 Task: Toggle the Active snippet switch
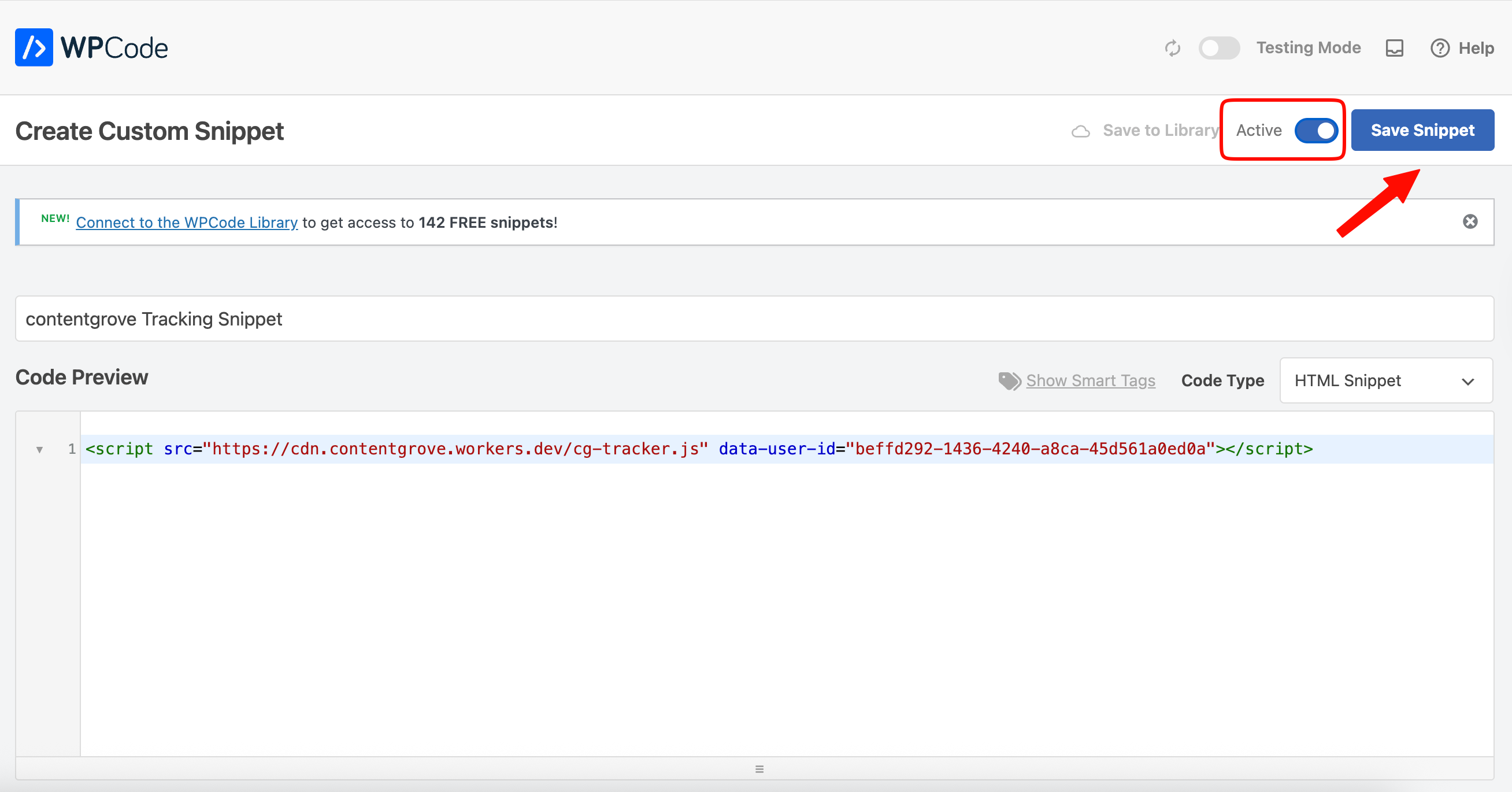tap(1316, 130)
